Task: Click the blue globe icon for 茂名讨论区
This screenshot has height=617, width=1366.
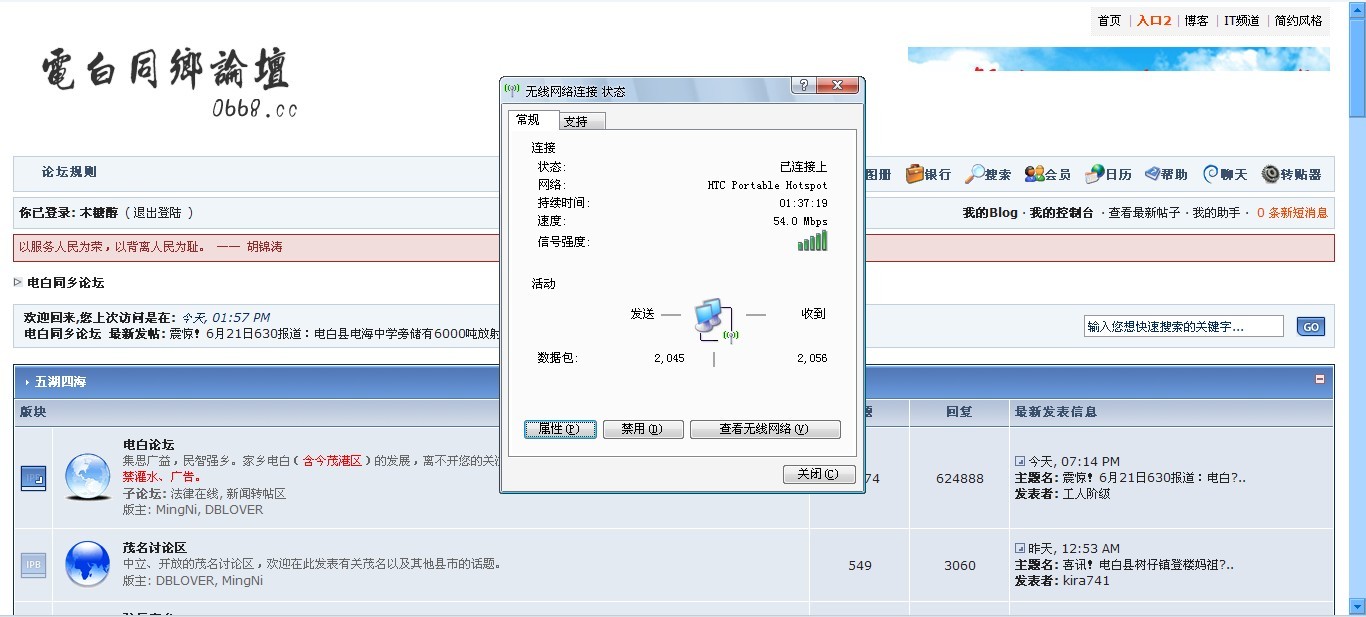Action: coord(88,564)
